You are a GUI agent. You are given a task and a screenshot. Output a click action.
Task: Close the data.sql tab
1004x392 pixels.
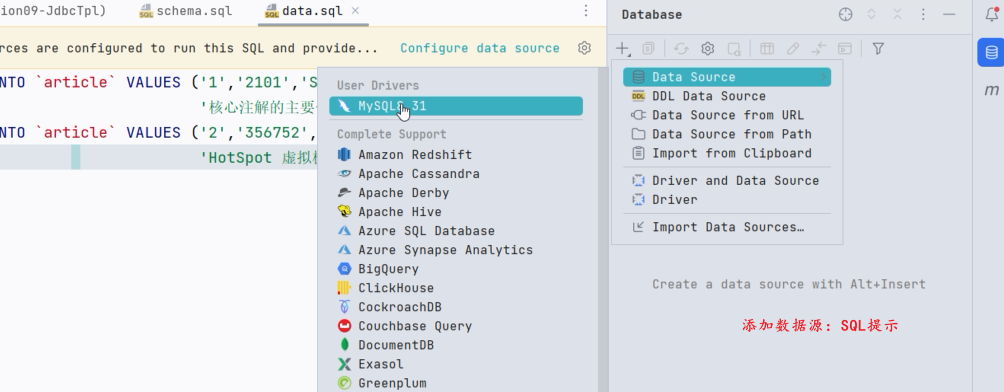355,11
